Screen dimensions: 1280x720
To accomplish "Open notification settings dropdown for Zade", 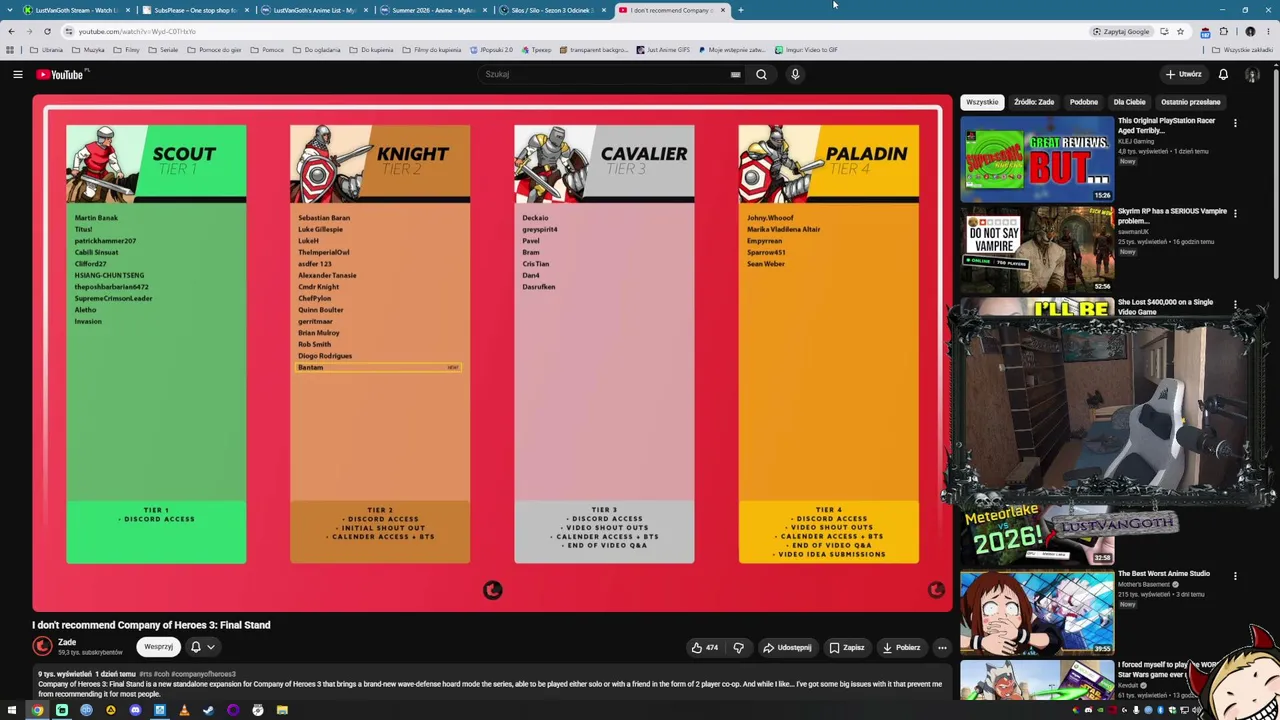I will click(x=203, y=647).
